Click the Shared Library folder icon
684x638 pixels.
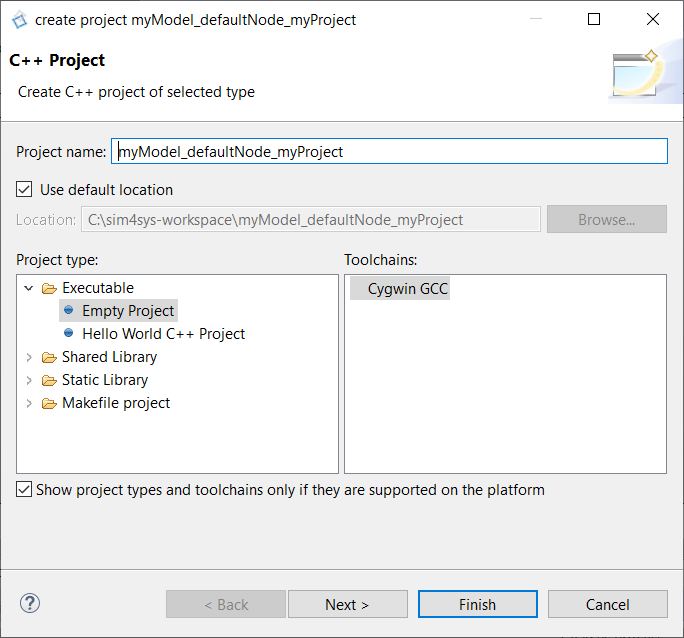[49, 358]
